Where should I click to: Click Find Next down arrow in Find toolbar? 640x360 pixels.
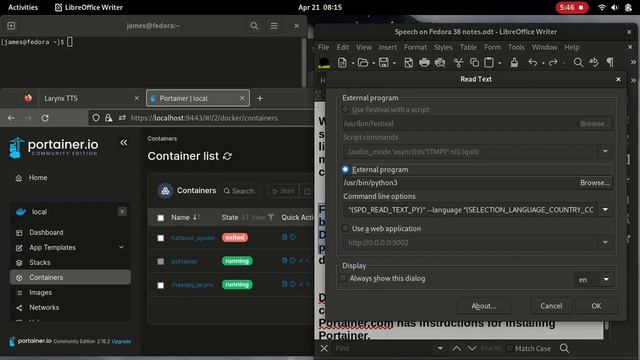click(472, 348)
